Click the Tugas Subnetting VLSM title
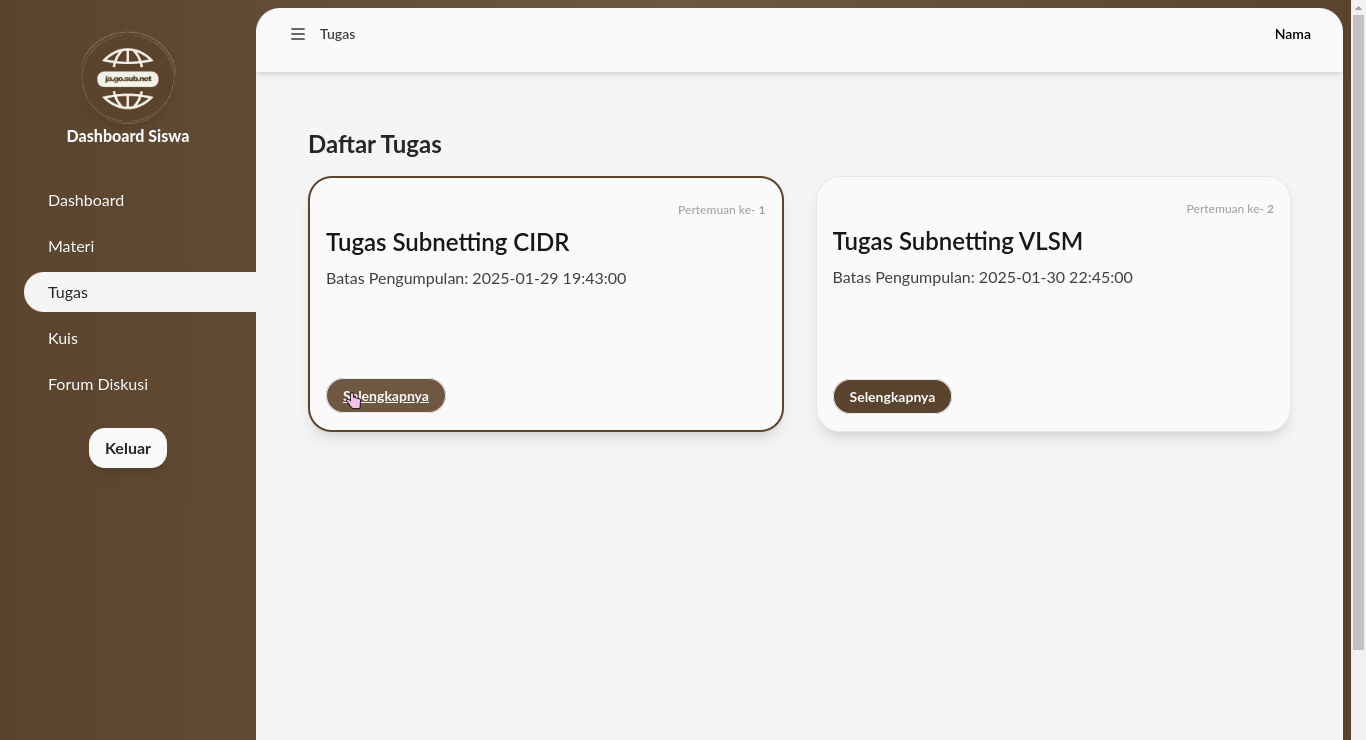1366x740 pixels. pyautogui.click(x=957, y=241)
